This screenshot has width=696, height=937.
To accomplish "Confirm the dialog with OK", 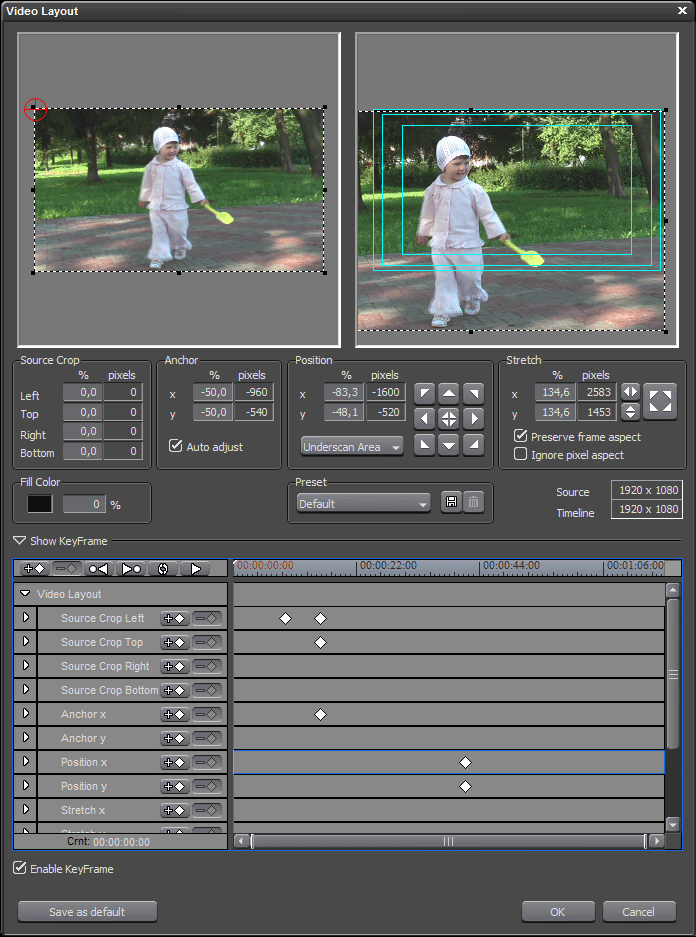I will (x=558, y=912).
